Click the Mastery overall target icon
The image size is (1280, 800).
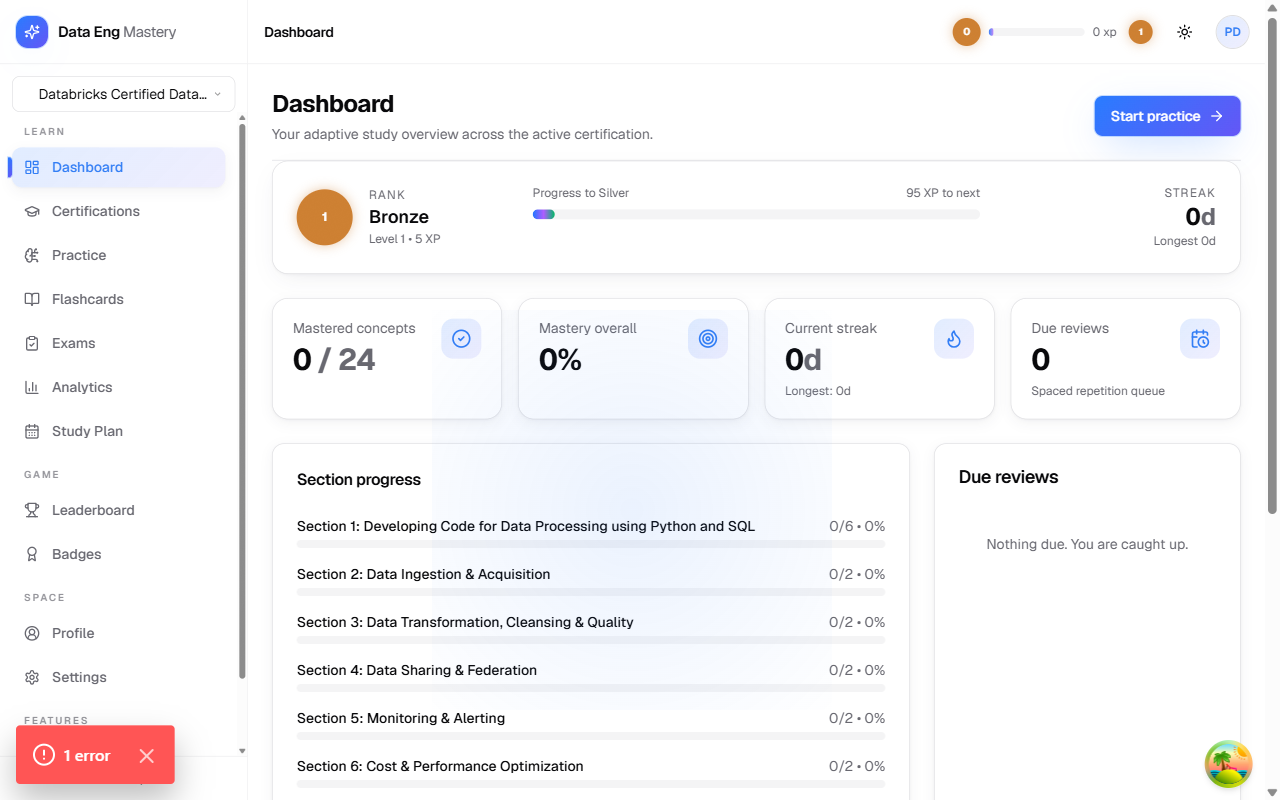pyautogui.click(x=708, y=339)
